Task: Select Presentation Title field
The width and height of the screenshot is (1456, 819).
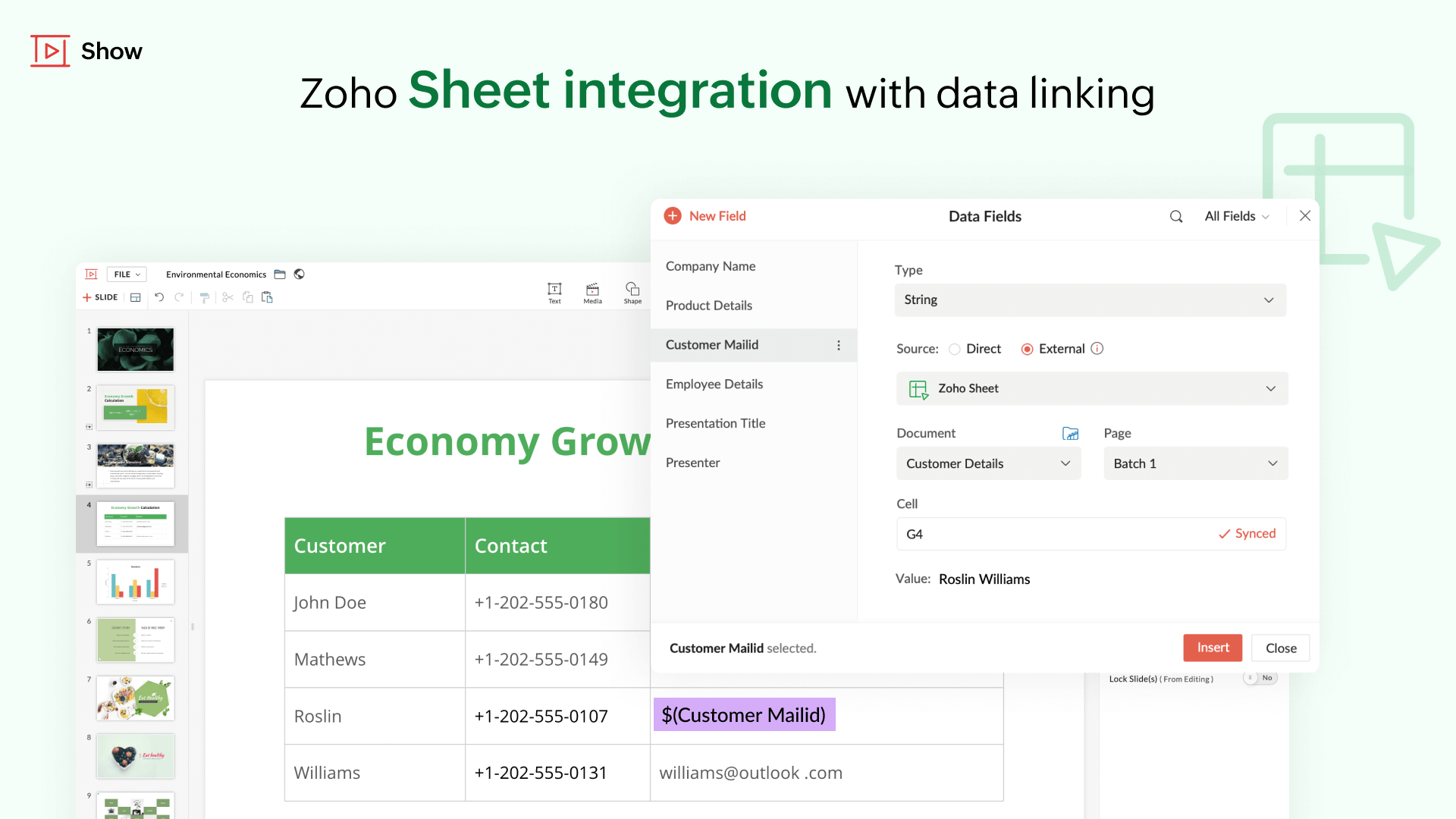Action: [x=754, y=424]
